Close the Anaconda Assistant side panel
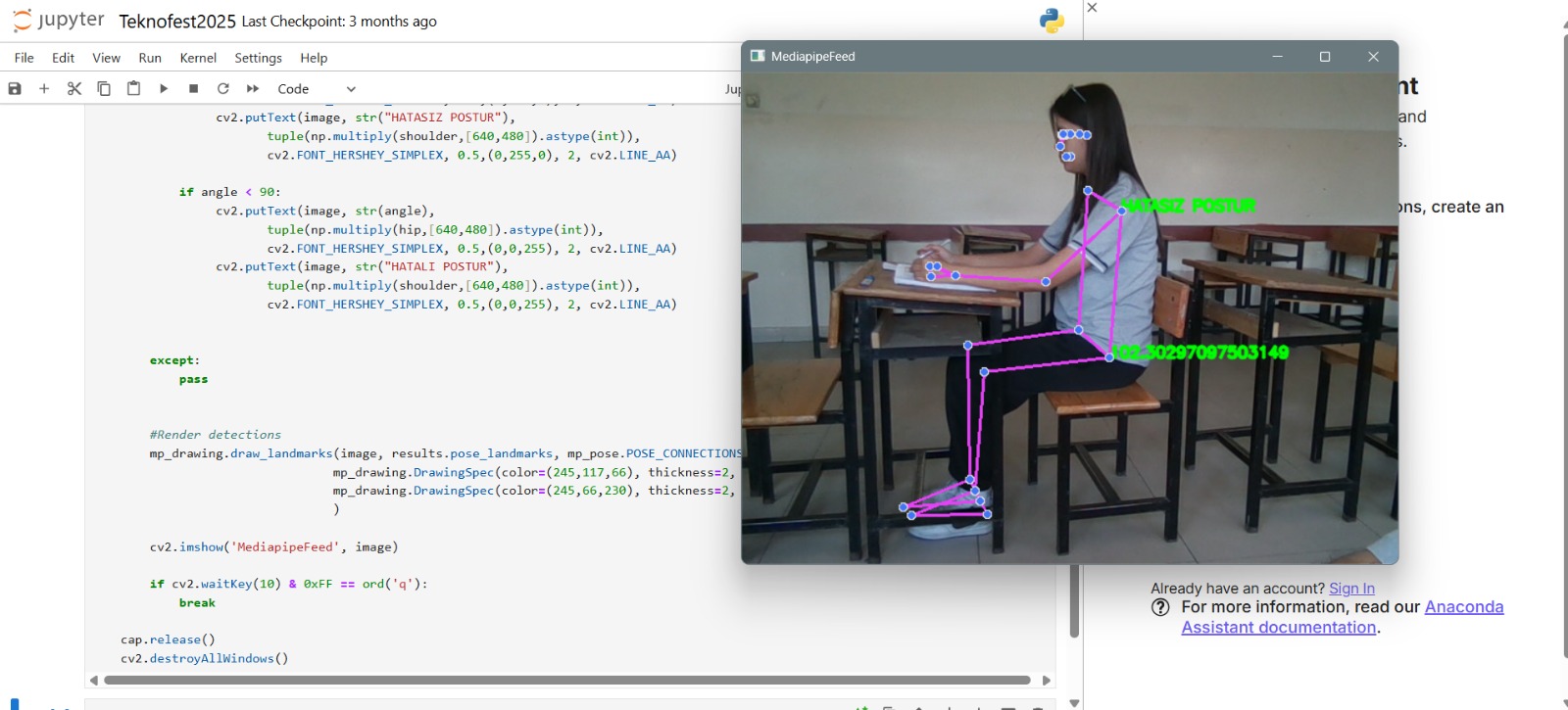The image size is (1568, 710). pos(1093,8)
